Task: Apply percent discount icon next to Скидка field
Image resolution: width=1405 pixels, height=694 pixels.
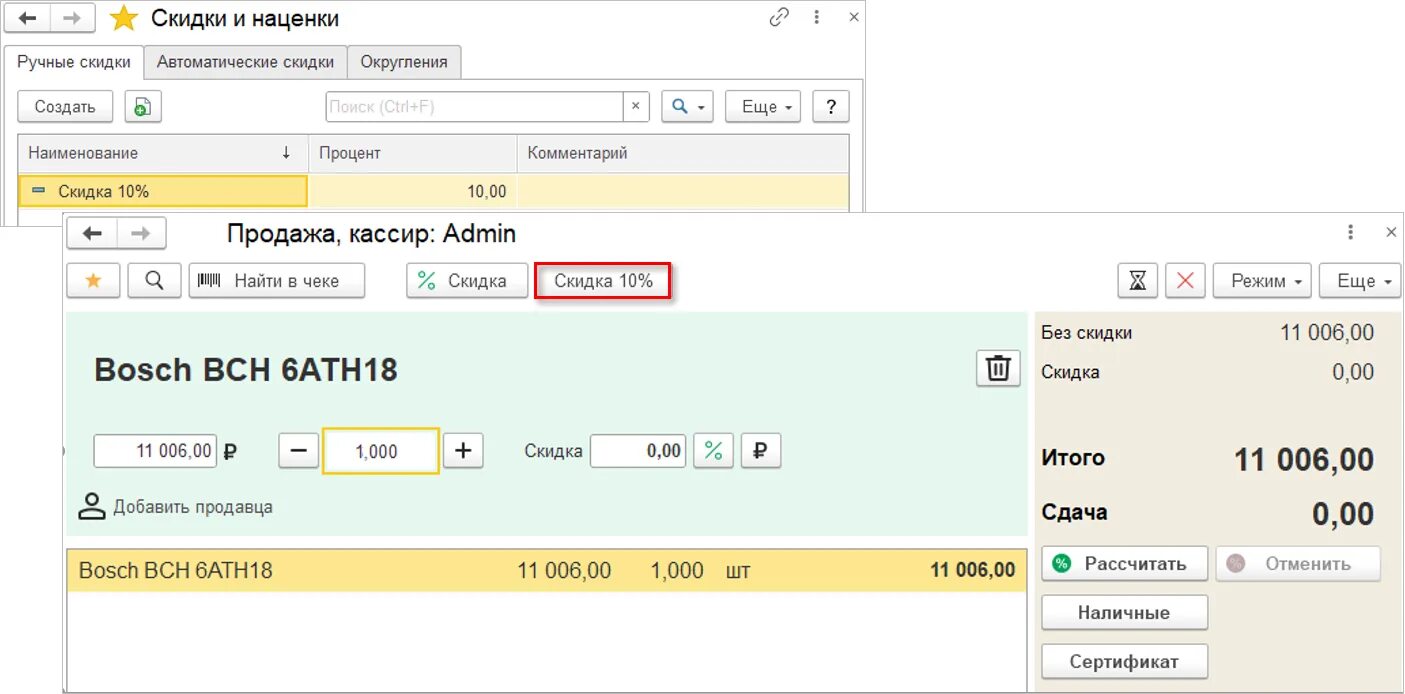Action: tap(713, 451)
